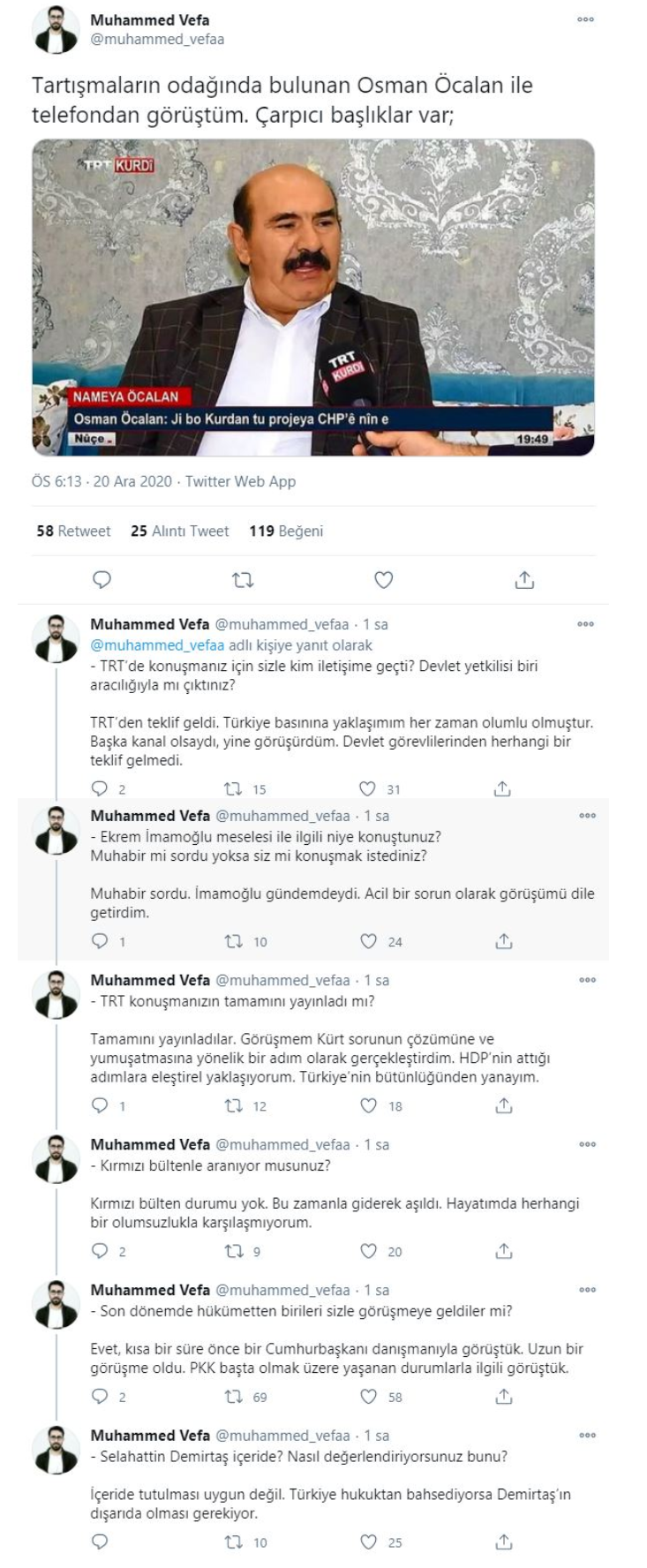Retweet the reply showing 69 retweets
This screenshot has width=647, height=1568.
coord(234,1396)
